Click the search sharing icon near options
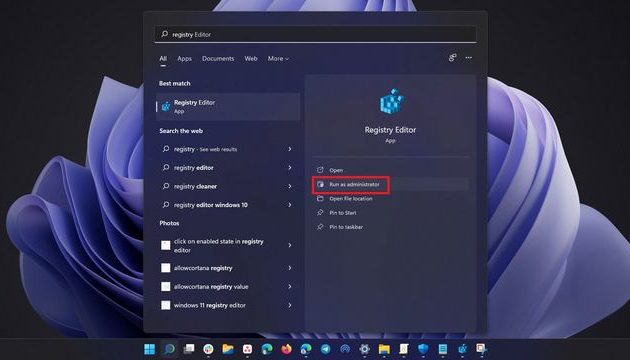Screen dimensions: 630x360 452,58
